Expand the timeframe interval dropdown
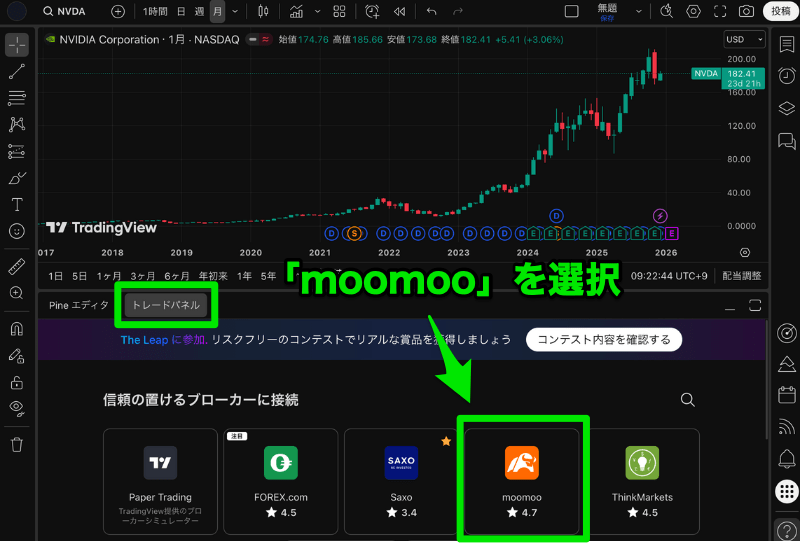Image resolution: width=800 pixels, height=543 pixels. (x=234, y=12)
